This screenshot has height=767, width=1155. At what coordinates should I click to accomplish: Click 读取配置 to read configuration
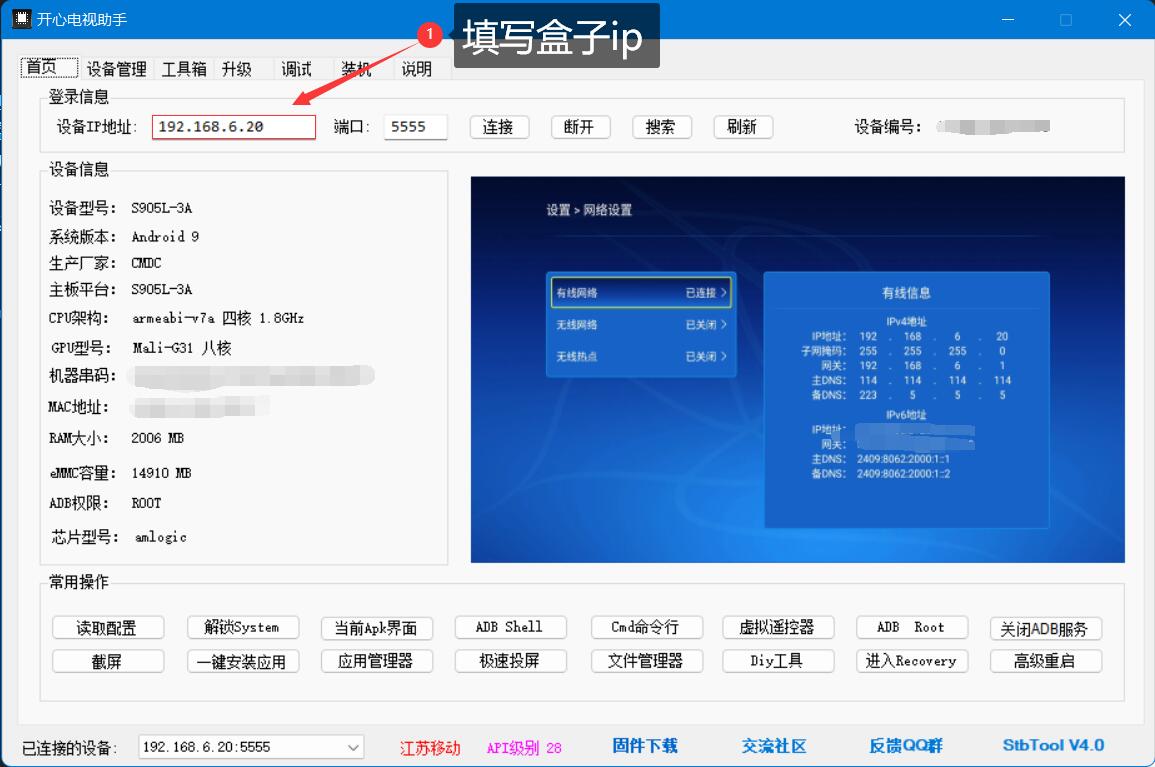coord(107,627)
